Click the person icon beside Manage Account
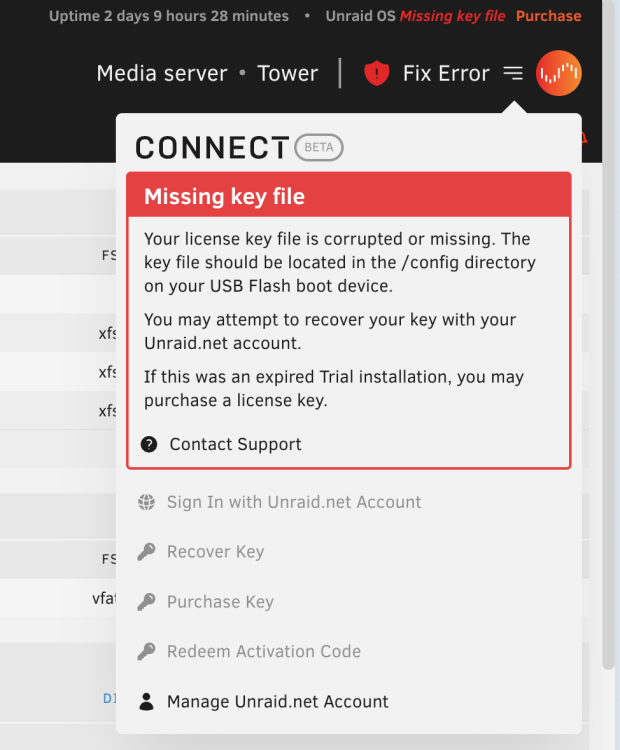620x750 pixels. click(x=146, y=702)
